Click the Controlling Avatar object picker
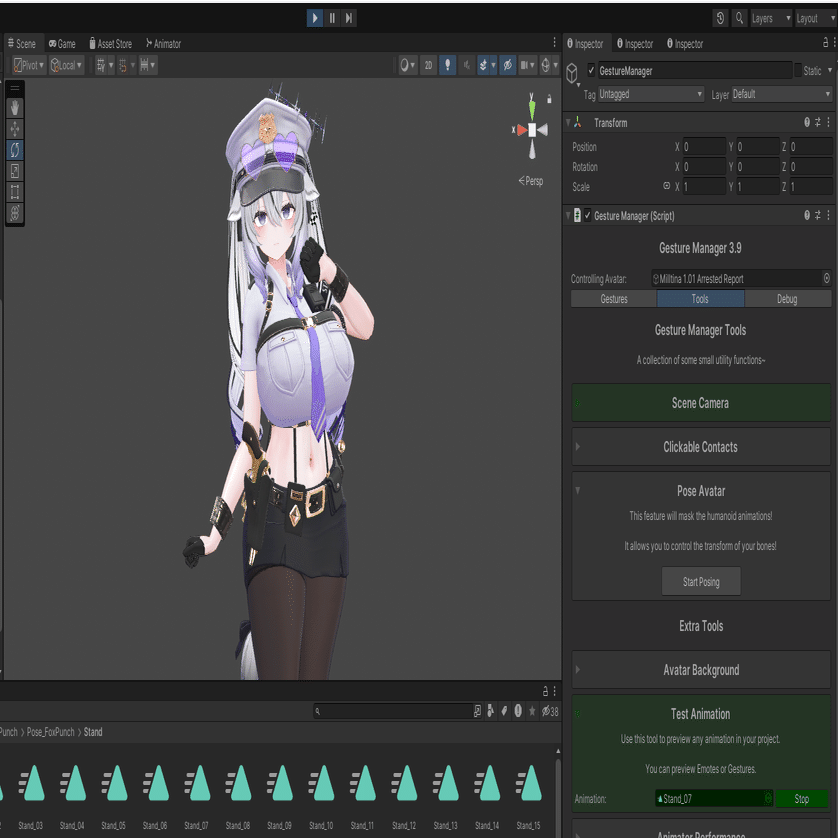Screen dimensions: 838x838 pyautogui.click(x=827, y=278)
